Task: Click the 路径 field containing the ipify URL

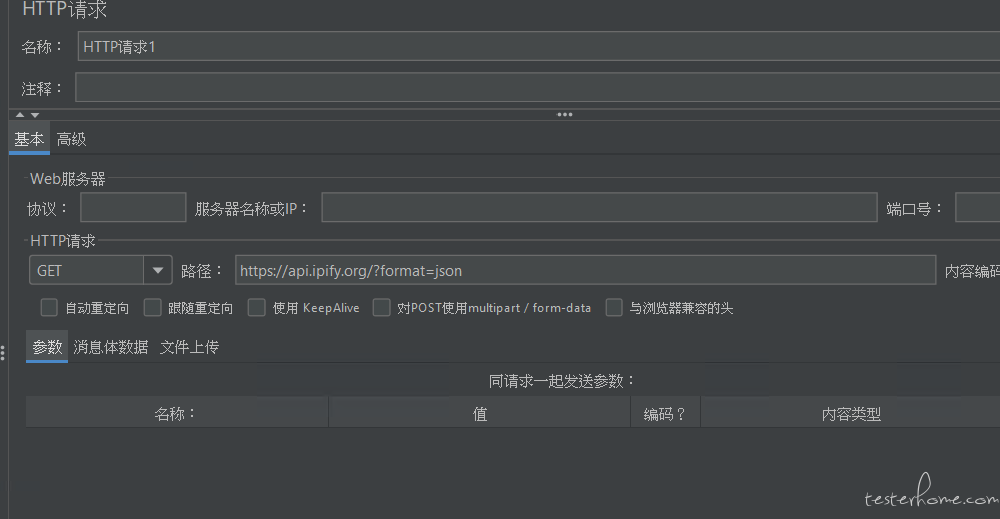Action: 585,270
